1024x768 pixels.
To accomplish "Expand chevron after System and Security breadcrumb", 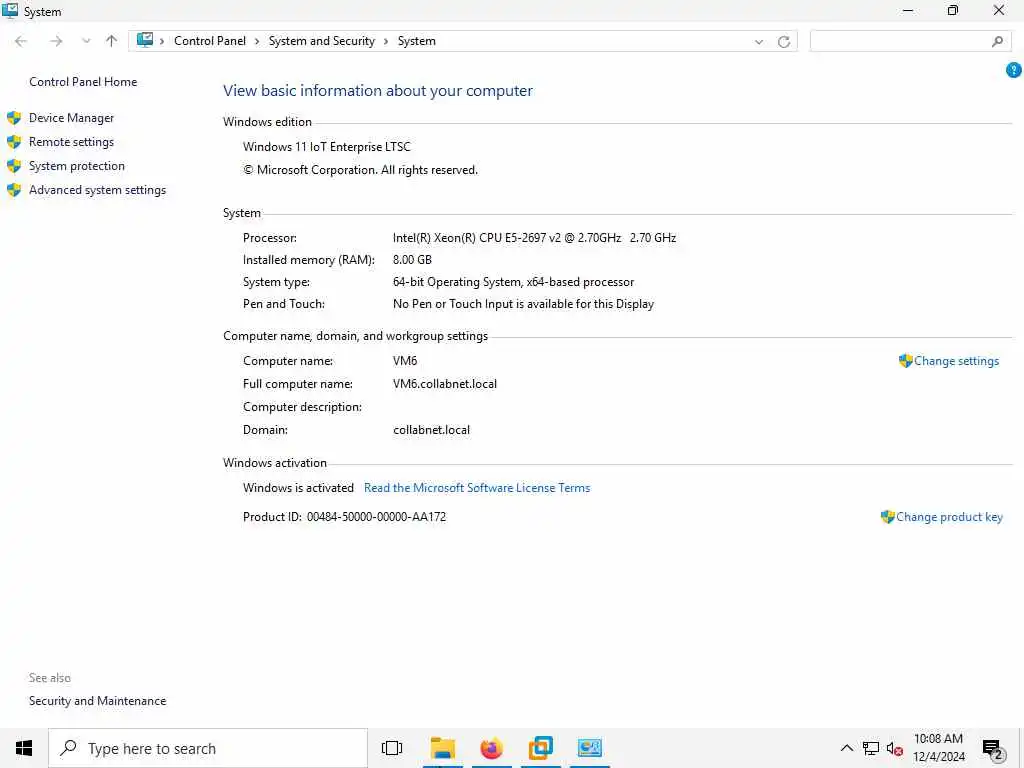I will (386, 41).
